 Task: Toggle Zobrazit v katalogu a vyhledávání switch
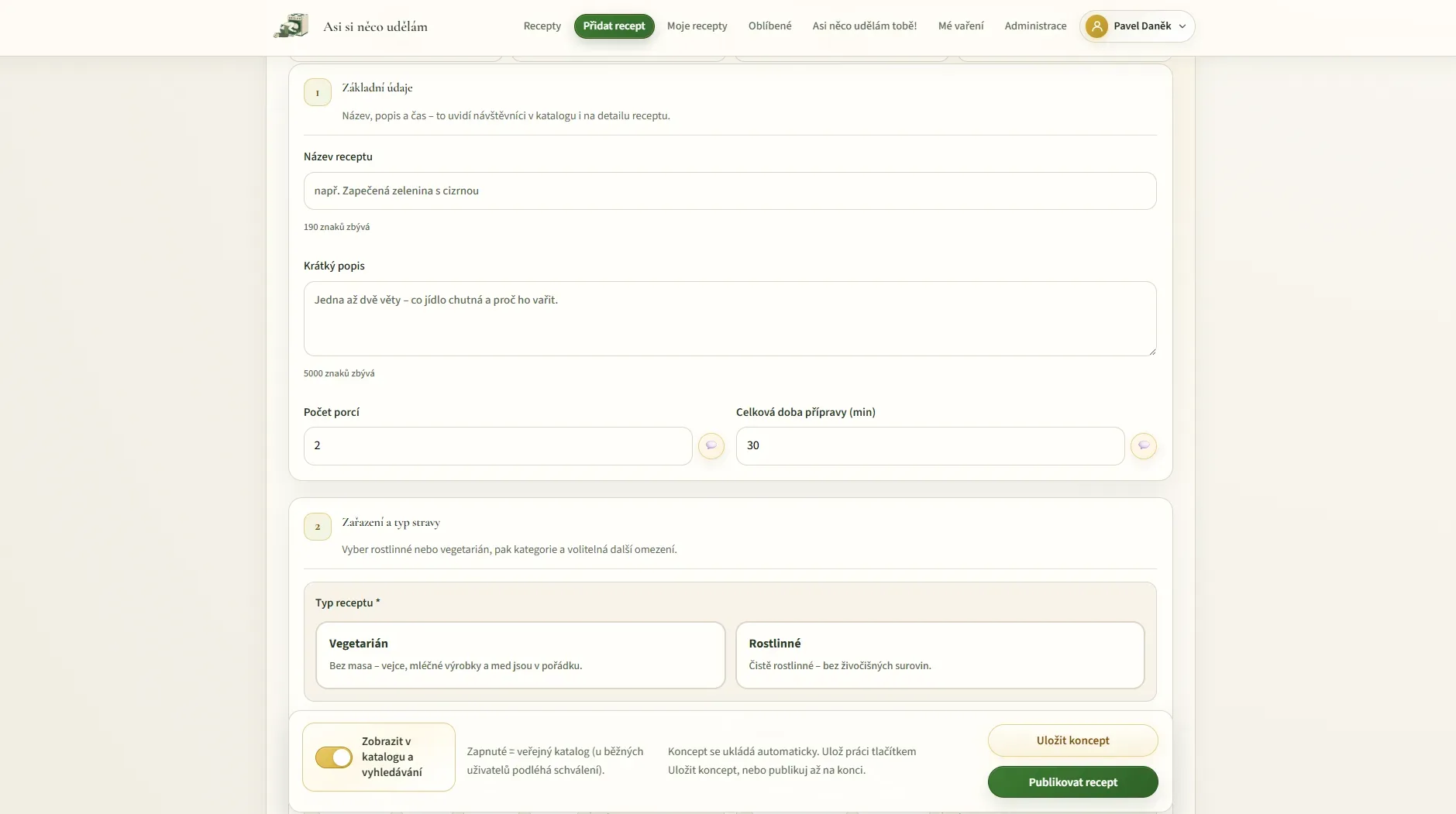coord(334,757)
